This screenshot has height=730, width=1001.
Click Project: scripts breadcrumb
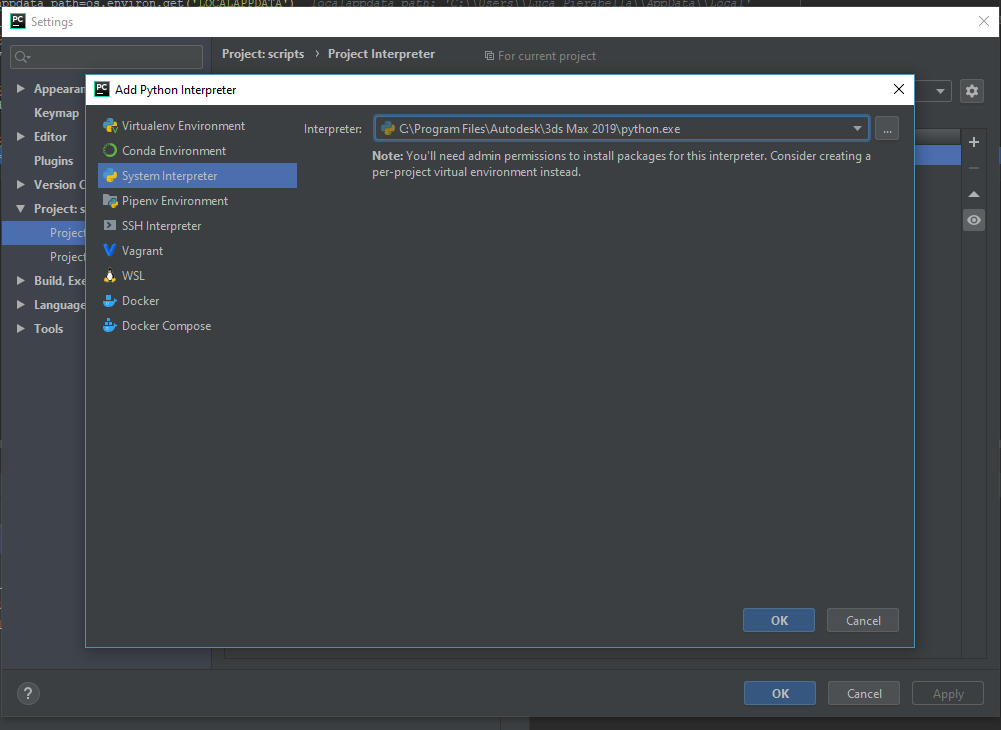263,54
